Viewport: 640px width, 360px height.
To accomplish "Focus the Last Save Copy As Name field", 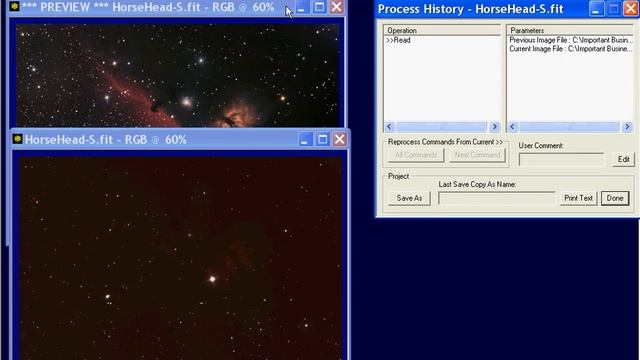I will 496,198.
